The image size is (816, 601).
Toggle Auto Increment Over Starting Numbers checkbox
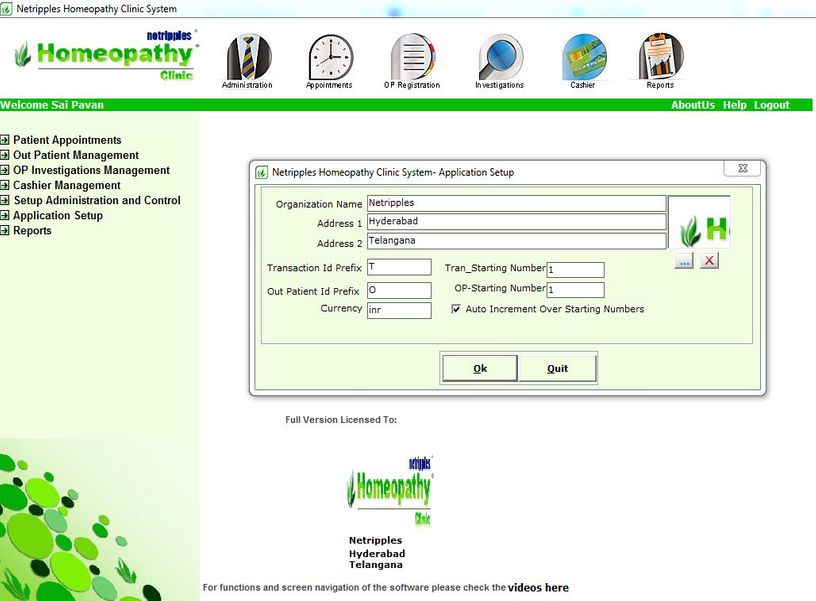point(456,309)
